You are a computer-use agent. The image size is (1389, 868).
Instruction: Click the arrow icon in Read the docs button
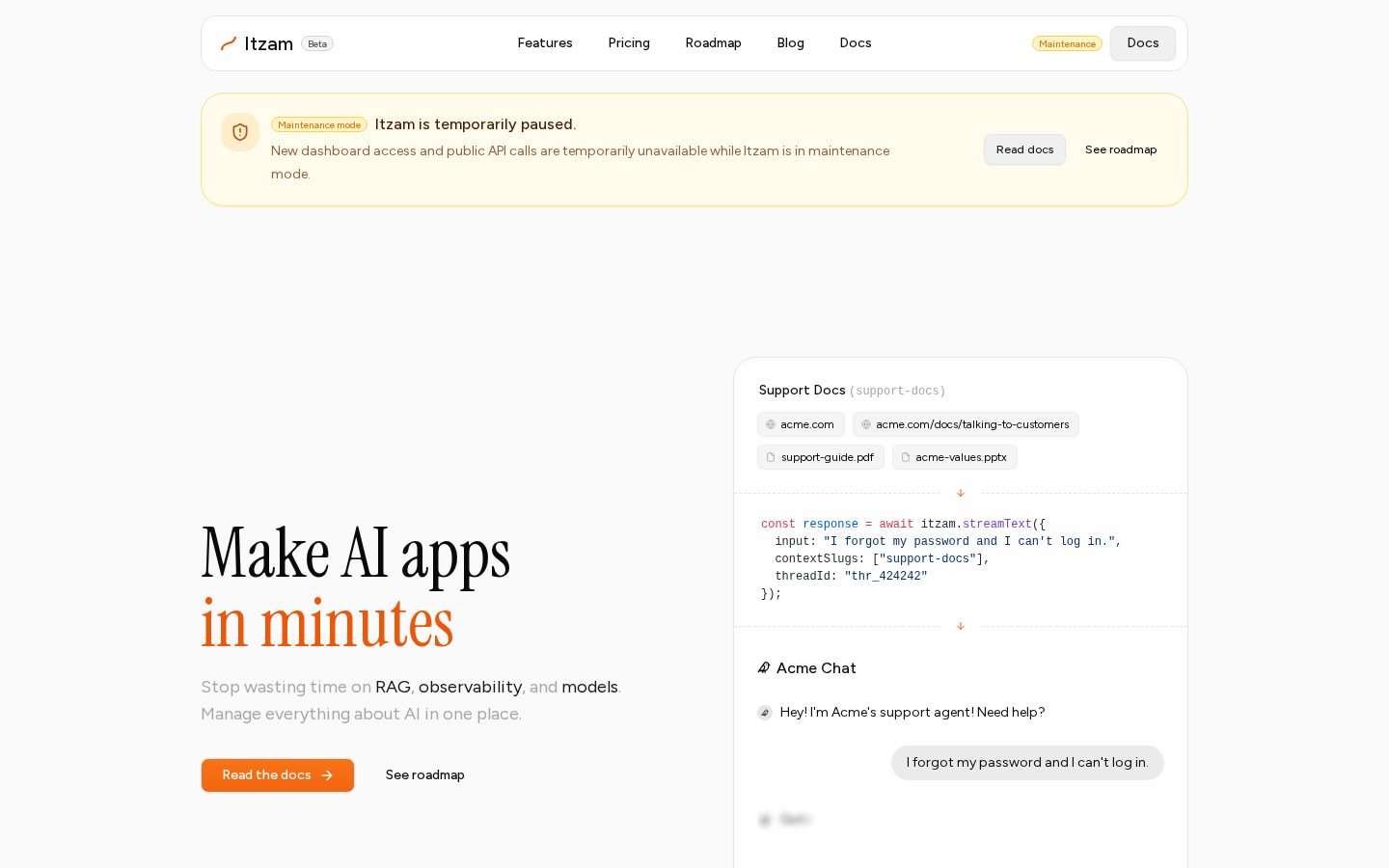pos(327,775)
